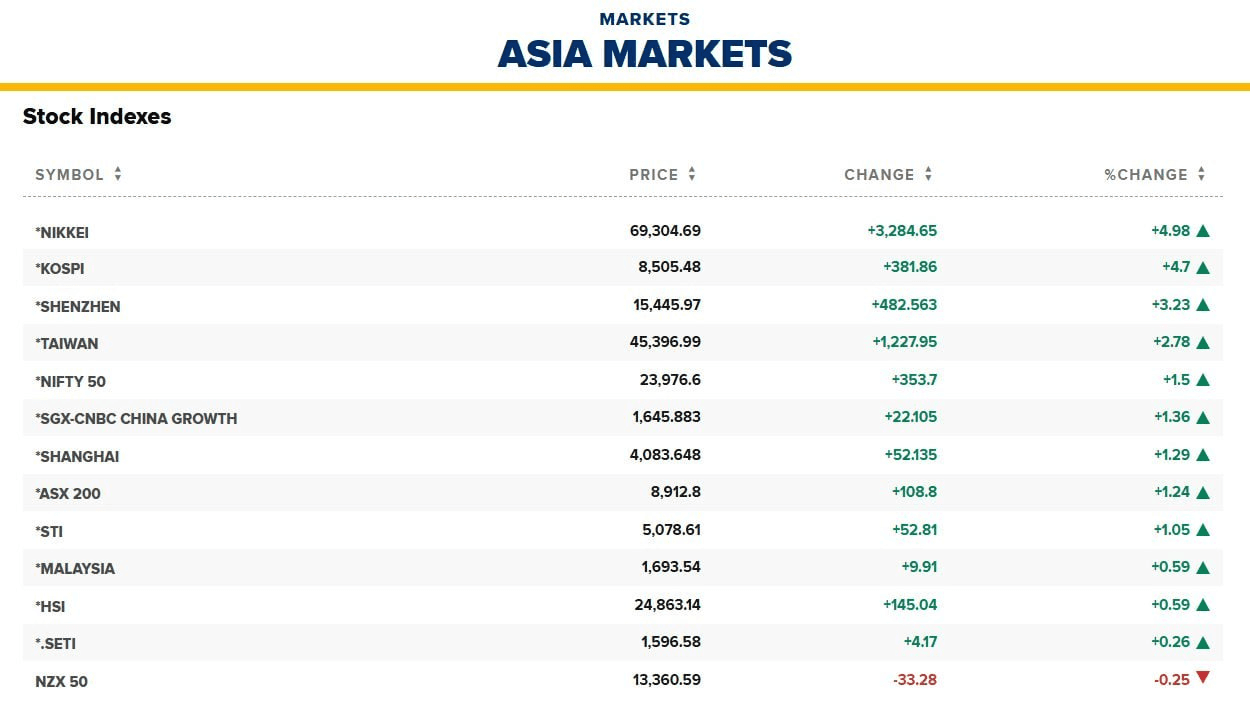Sort table by the CHANGE sort arrows
Viewport: 1250px width, 722px height.
[x=928, y=174]
